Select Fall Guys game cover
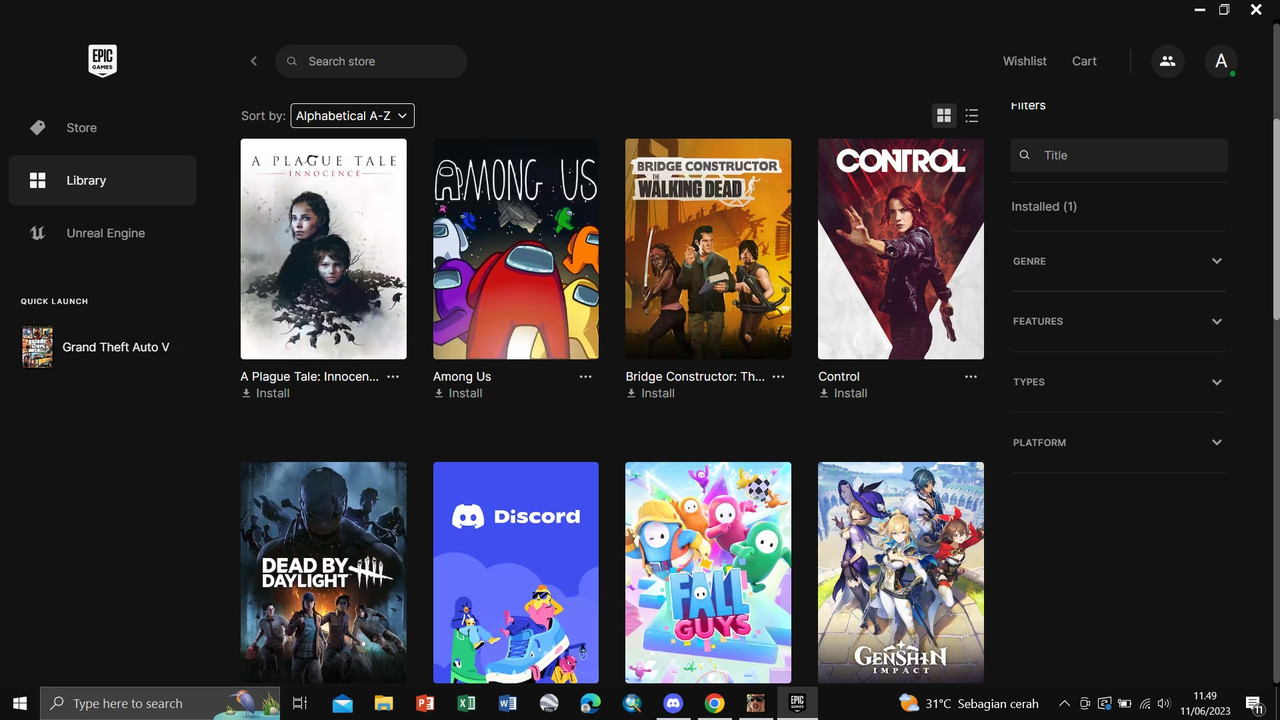1280x720 pixels. [708, 572]
